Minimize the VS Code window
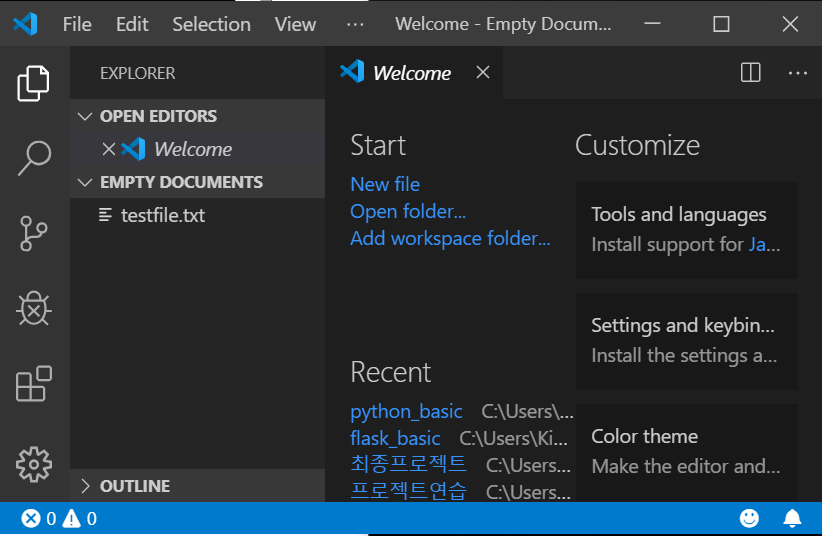 click(652, 24)
